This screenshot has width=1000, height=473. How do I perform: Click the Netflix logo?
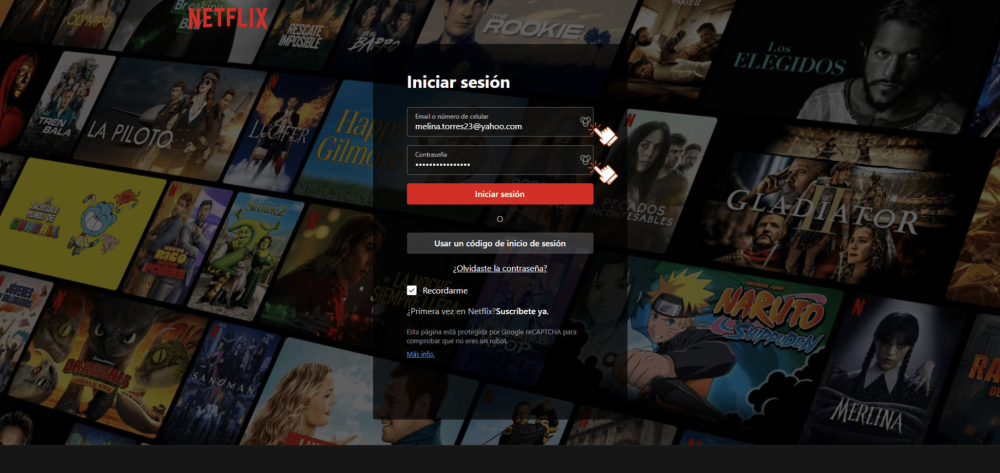(228, 18)
